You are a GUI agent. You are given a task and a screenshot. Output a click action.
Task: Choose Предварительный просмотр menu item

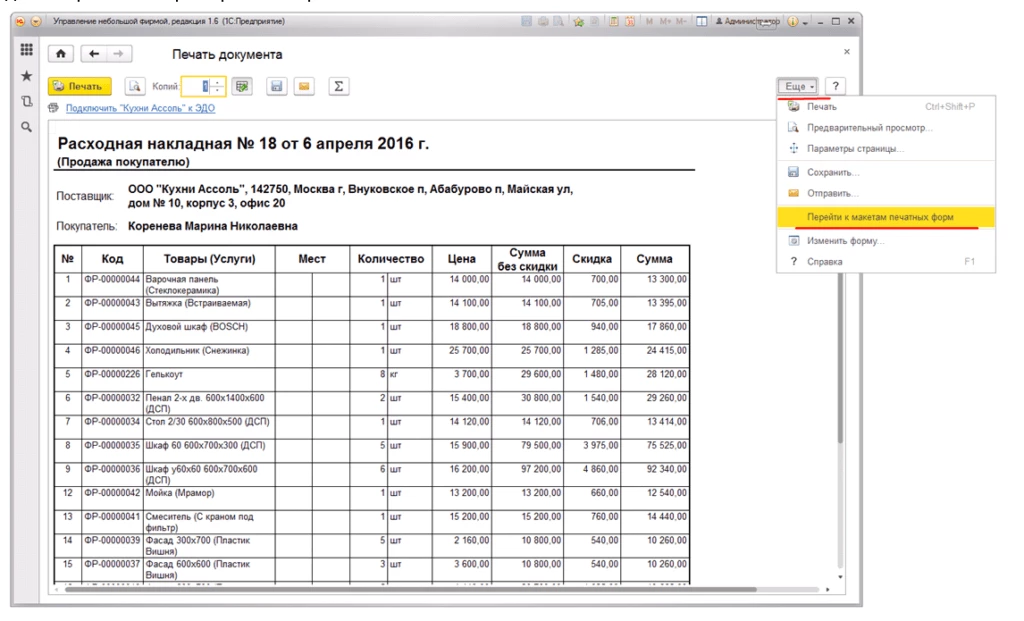tap(886, 127)
